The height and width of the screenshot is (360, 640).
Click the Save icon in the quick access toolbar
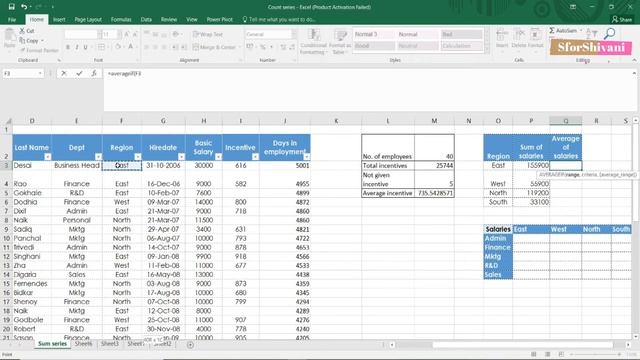pos(11,7)
